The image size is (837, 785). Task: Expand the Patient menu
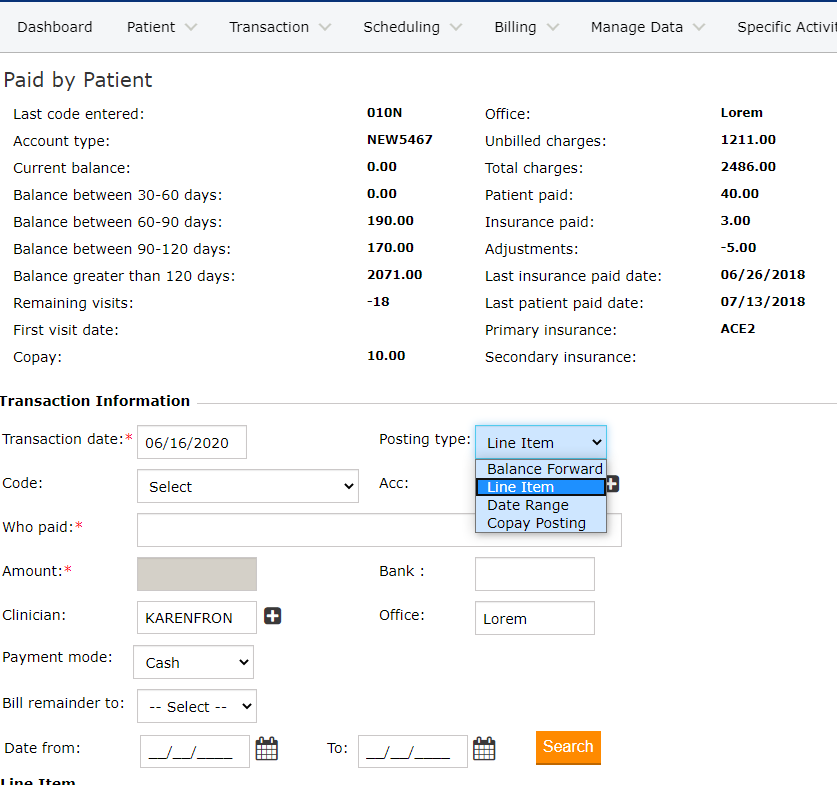point(162,27)
